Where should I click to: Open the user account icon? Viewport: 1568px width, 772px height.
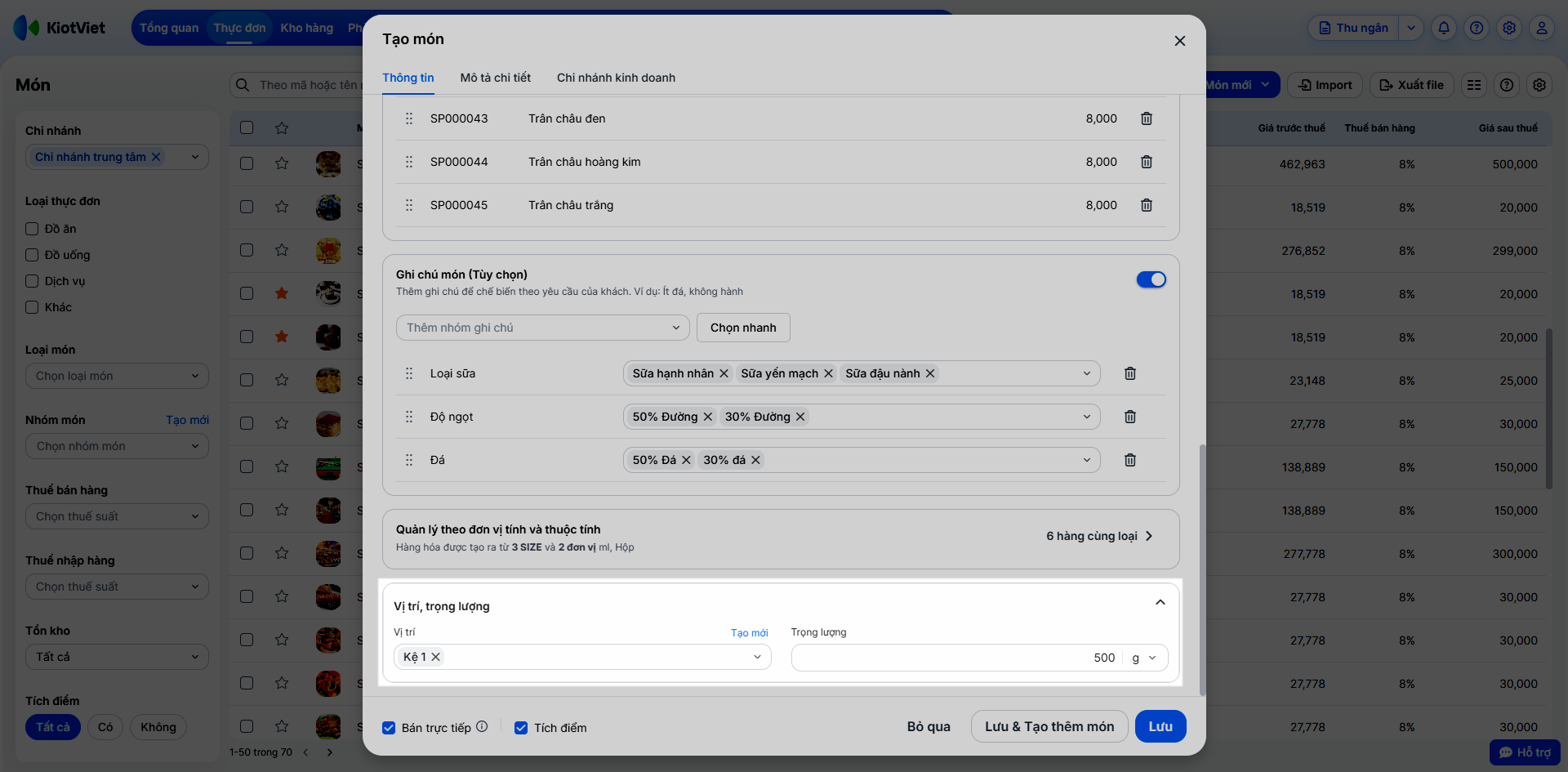tap(1542, 28)
